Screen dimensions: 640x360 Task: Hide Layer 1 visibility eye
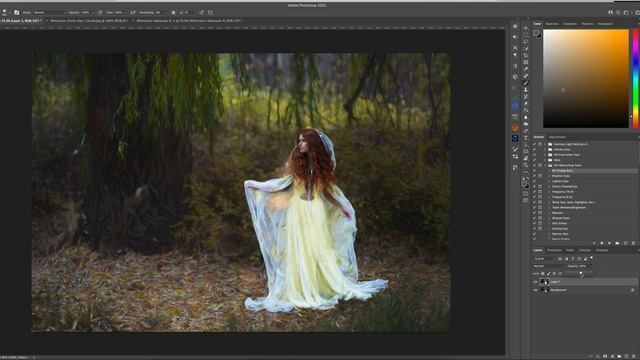tap(535, 282)
